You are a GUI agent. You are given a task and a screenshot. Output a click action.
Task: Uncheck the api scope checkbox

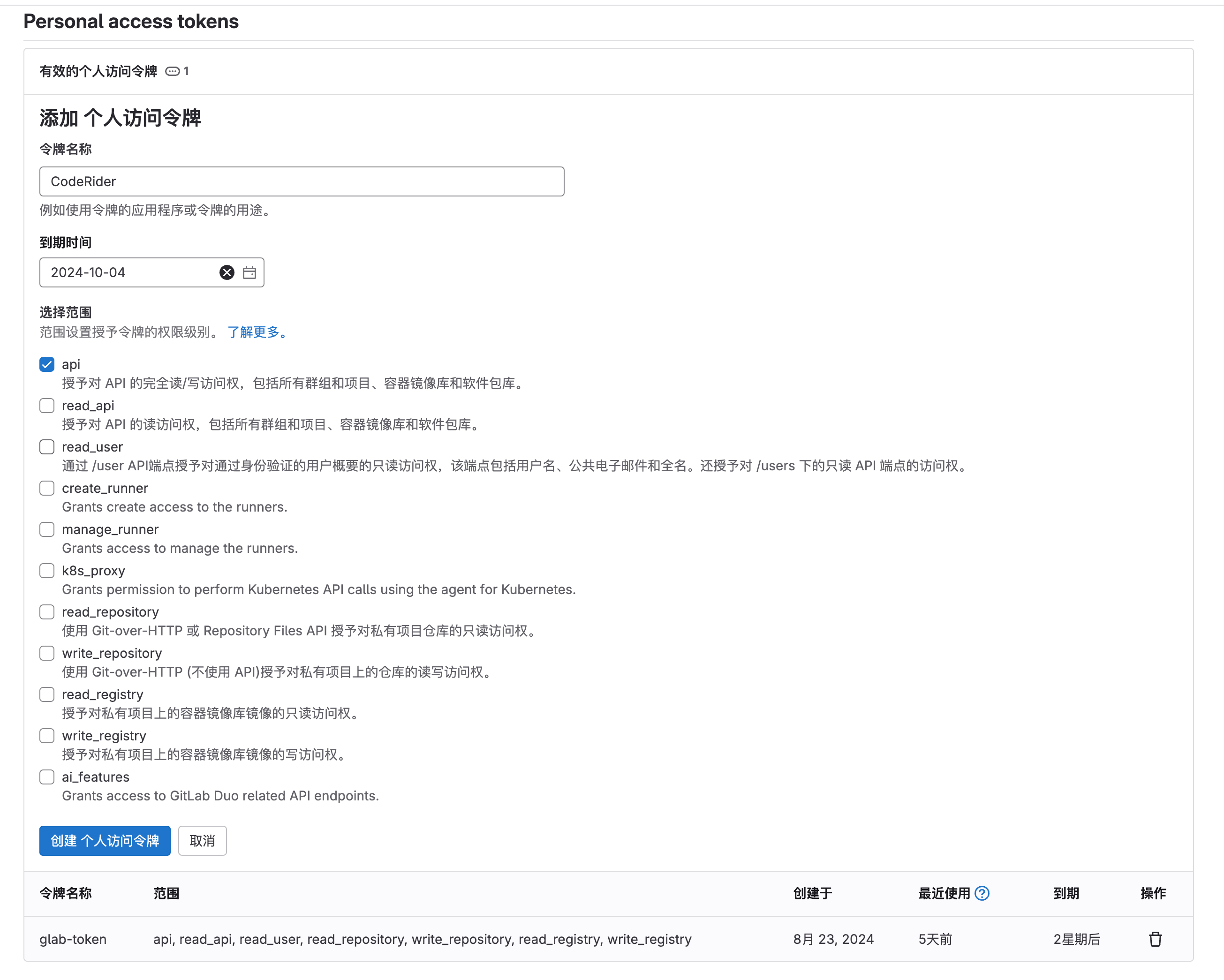point(47,364)
